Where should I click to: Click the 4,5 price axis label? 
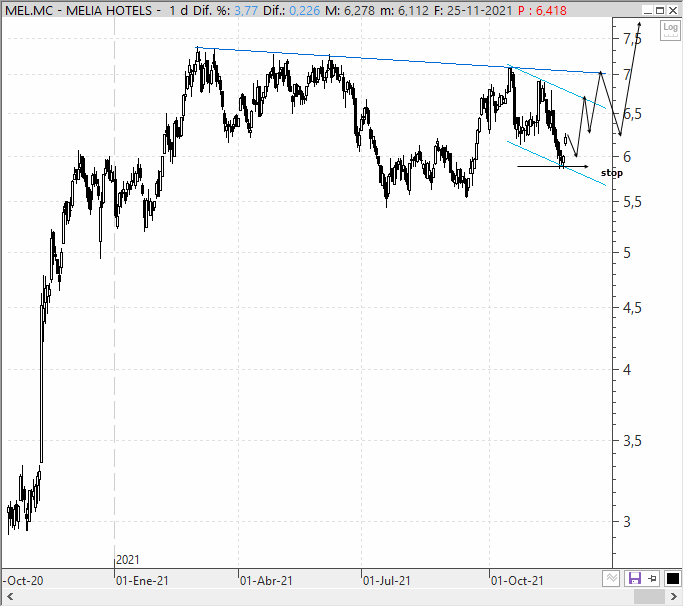pos(632,308)
